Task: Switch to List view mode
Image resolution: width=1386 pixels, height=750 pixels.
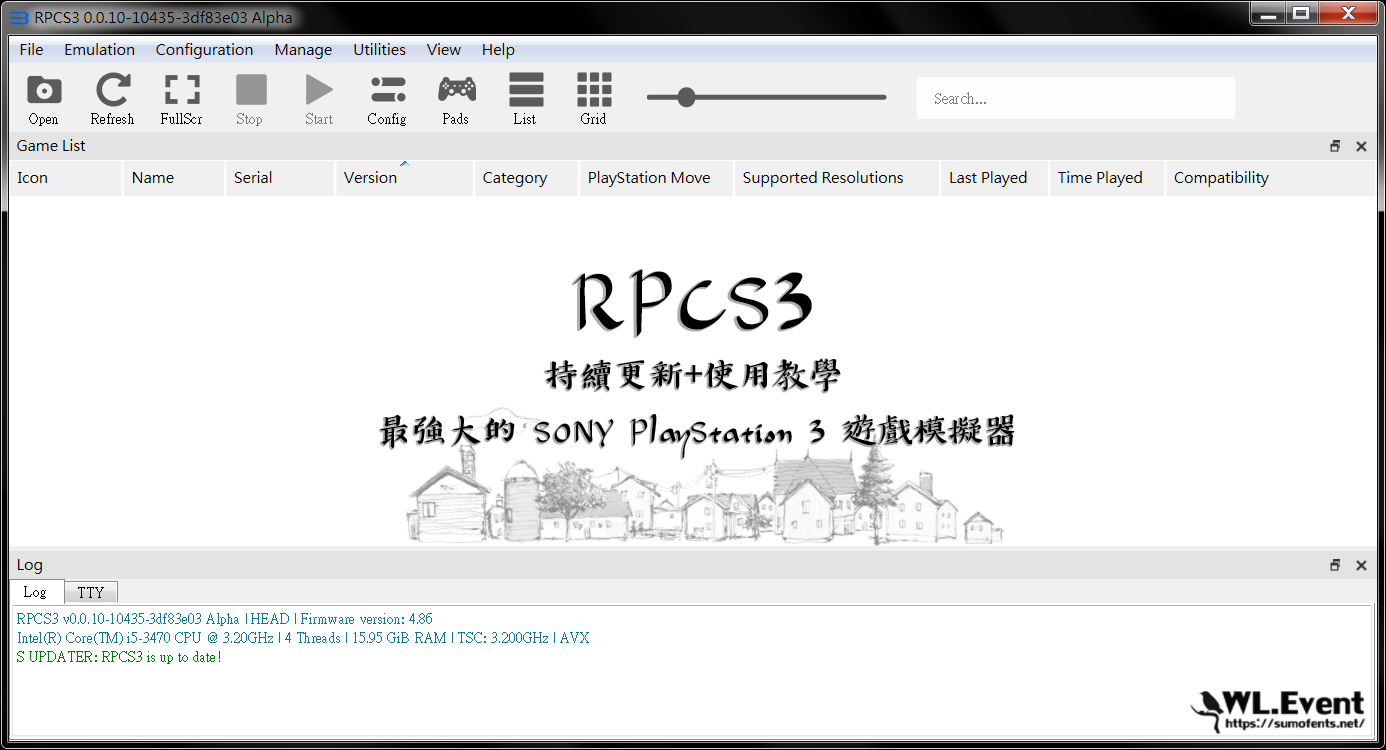Action: (526, 99)
